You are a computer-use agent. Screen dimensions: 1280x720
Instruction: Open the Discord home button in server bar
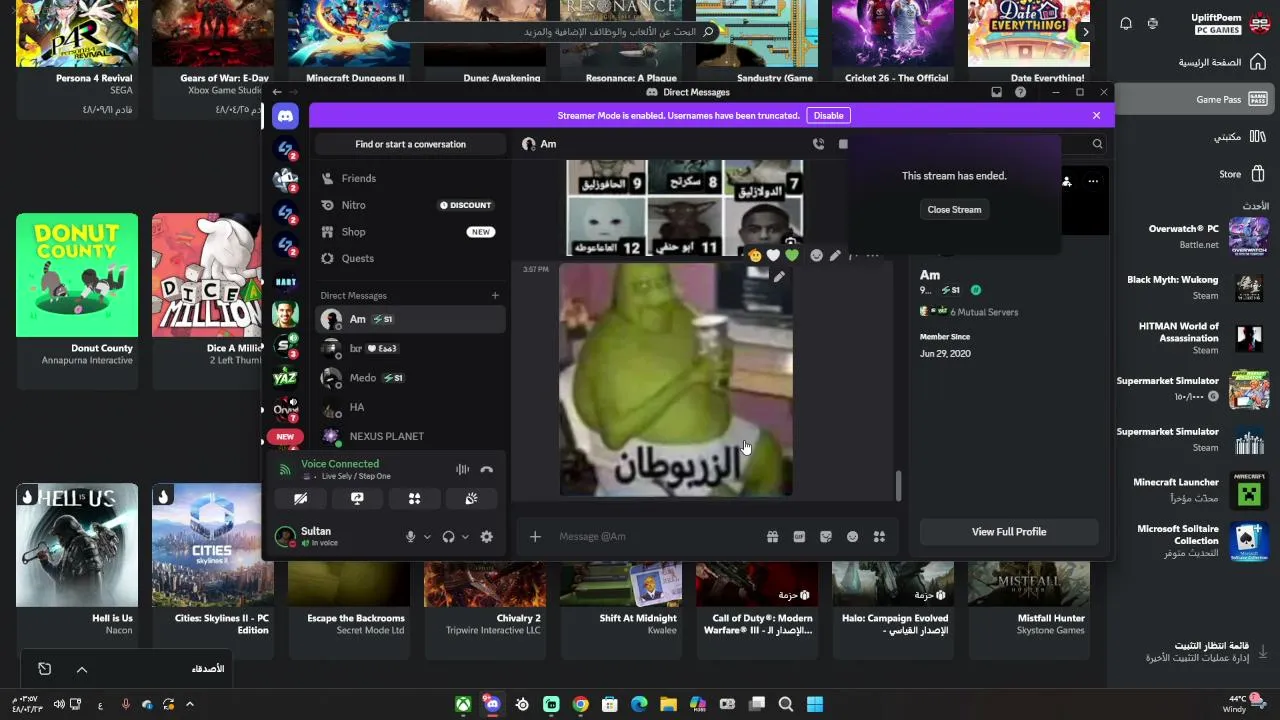point(285,117)
